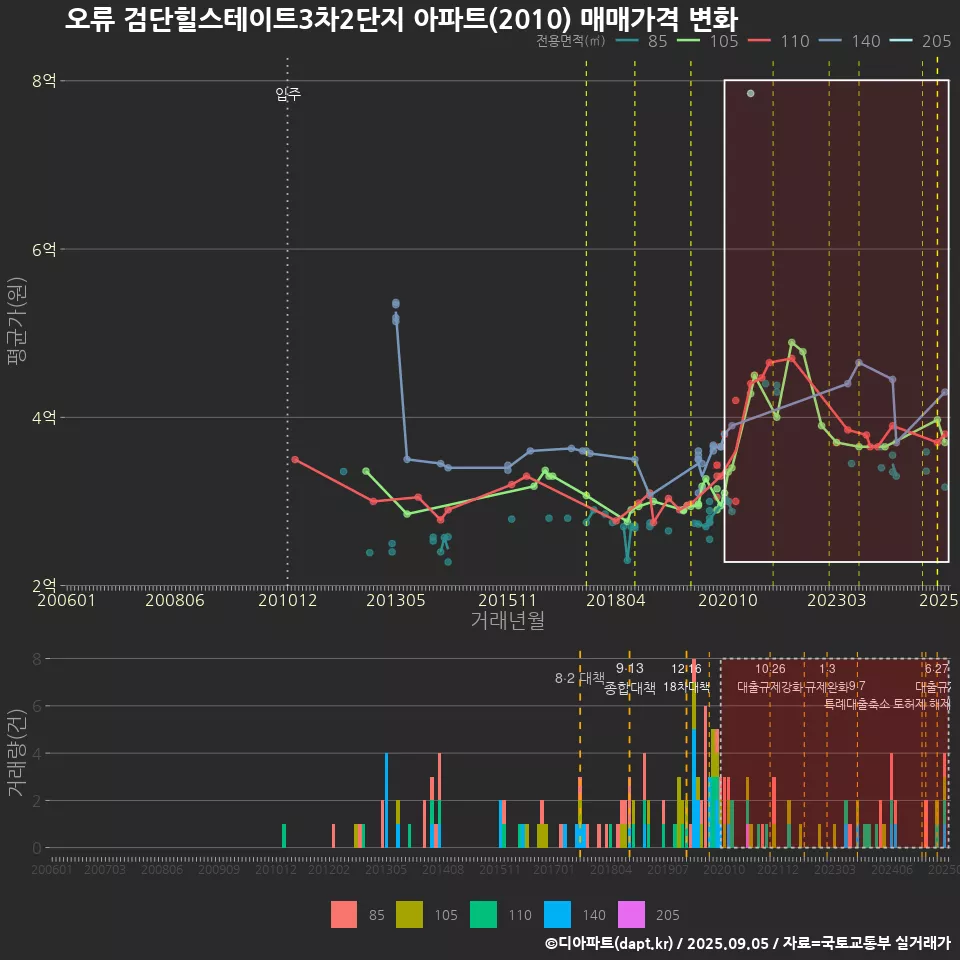Viewport: 960px width, 960px height.
Task: Click the 거래량(건) axis title
Action: (x=17, y=753)
